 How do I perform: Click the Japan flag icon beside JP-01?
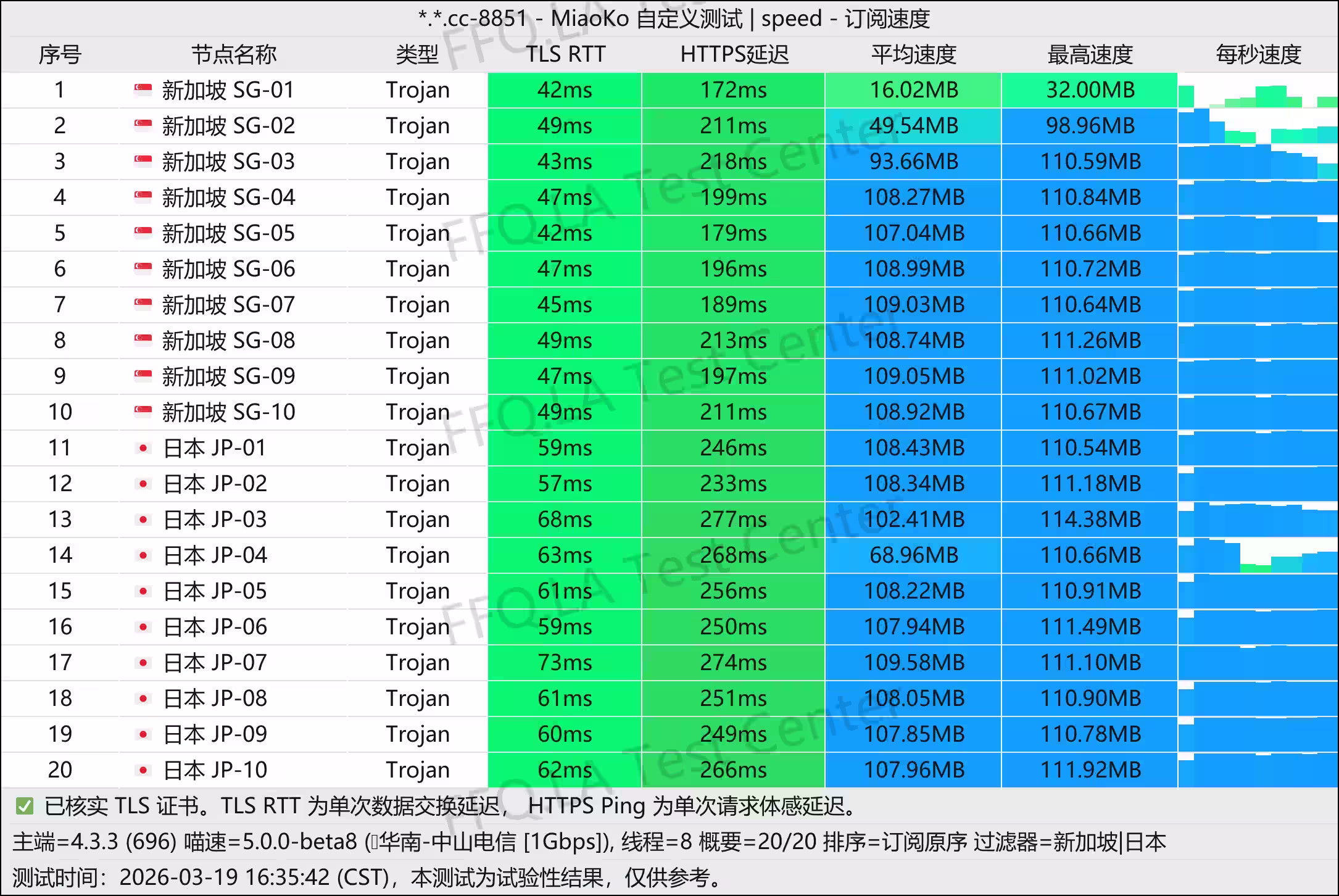142,447
